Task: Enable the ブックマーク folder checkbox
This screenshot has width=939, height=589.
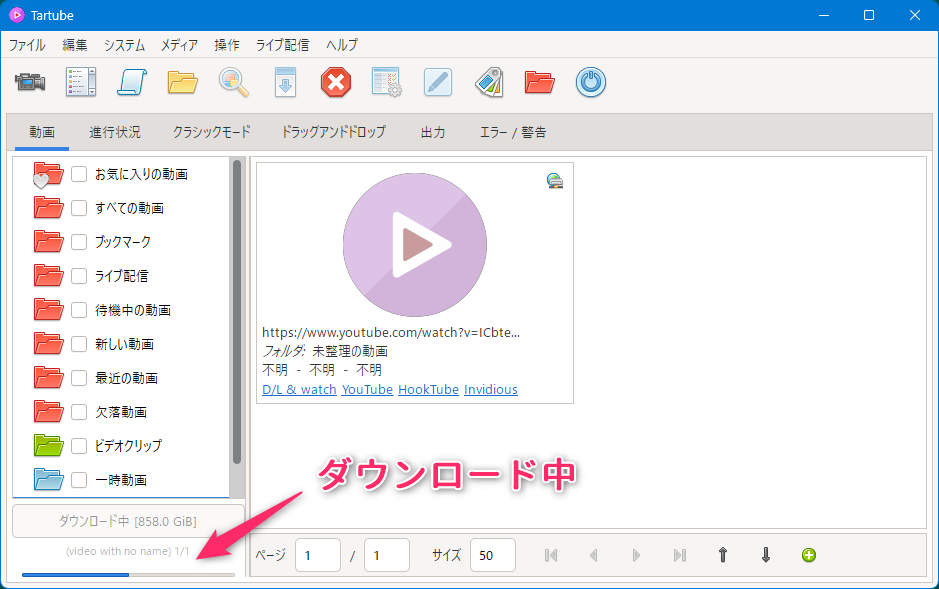Action: [80, 242]
